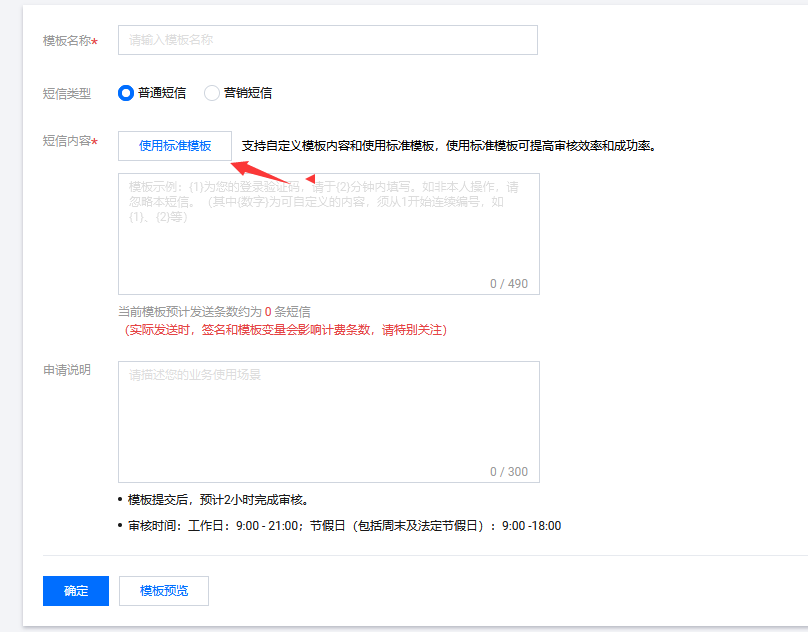Open the 模板预览 preview
This screenshot has height=632, width=808.
[x=163, y=590]
